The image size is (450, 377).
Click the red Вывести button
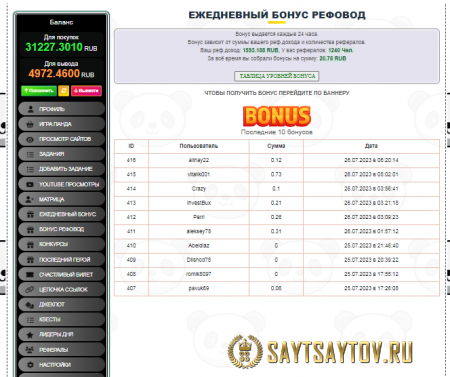point(86,91)
